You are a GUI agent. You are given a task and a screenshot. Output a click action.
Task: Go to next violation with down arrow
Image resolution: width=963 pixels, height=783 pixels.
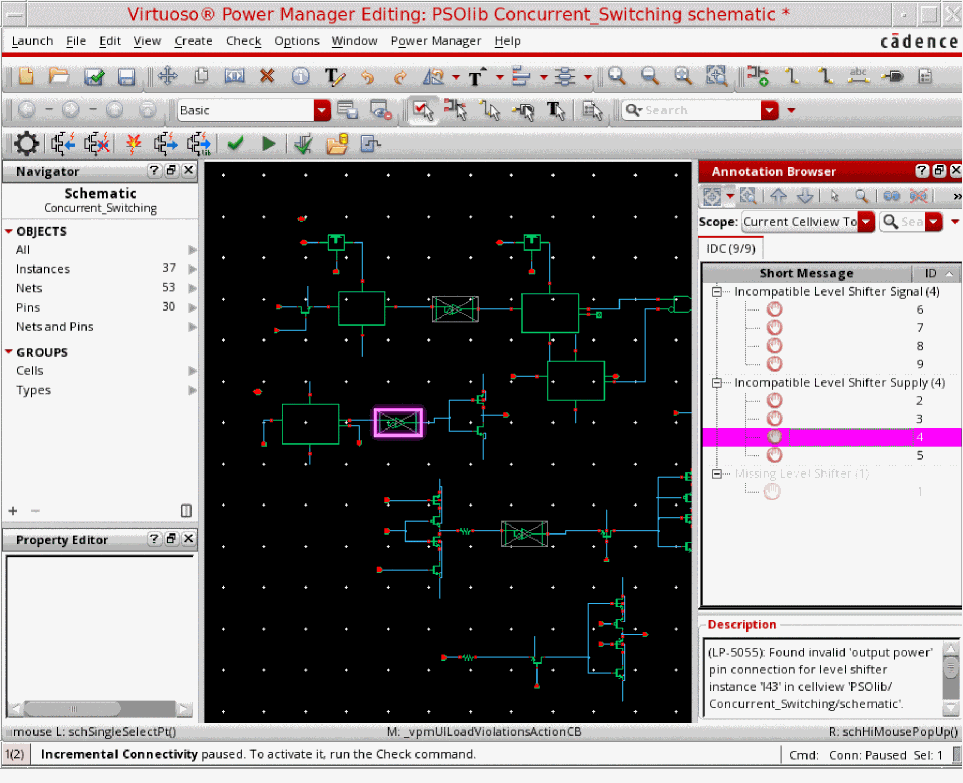click(x=803, y=196)
